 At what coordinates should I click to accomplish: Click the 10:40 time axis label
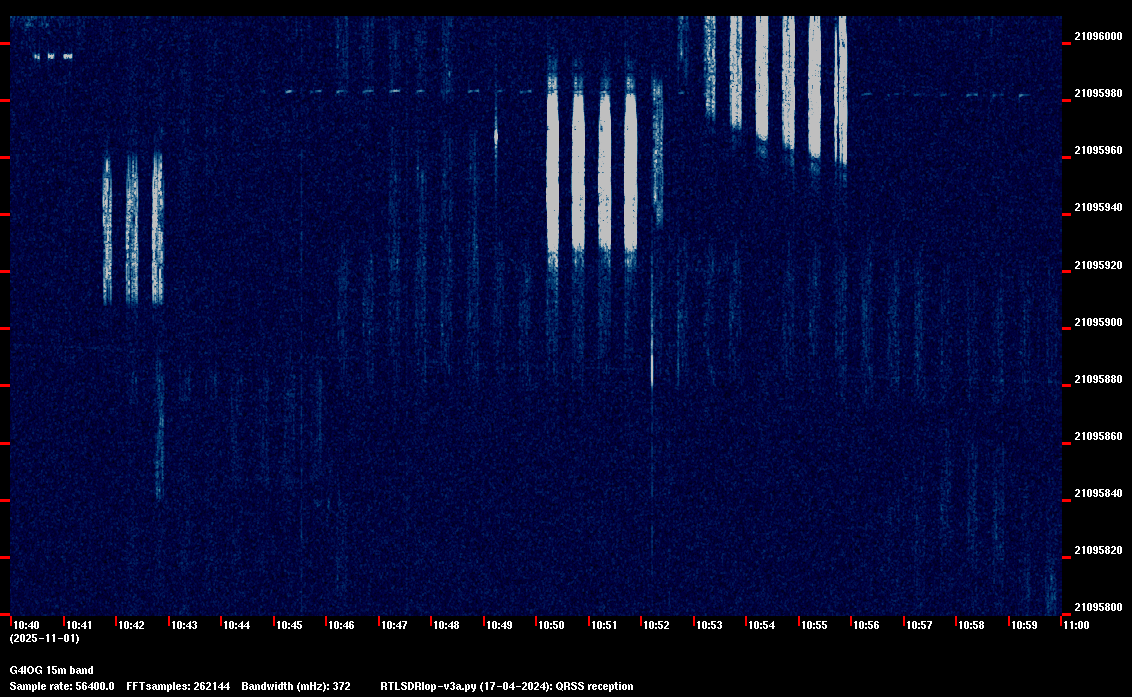27,625
